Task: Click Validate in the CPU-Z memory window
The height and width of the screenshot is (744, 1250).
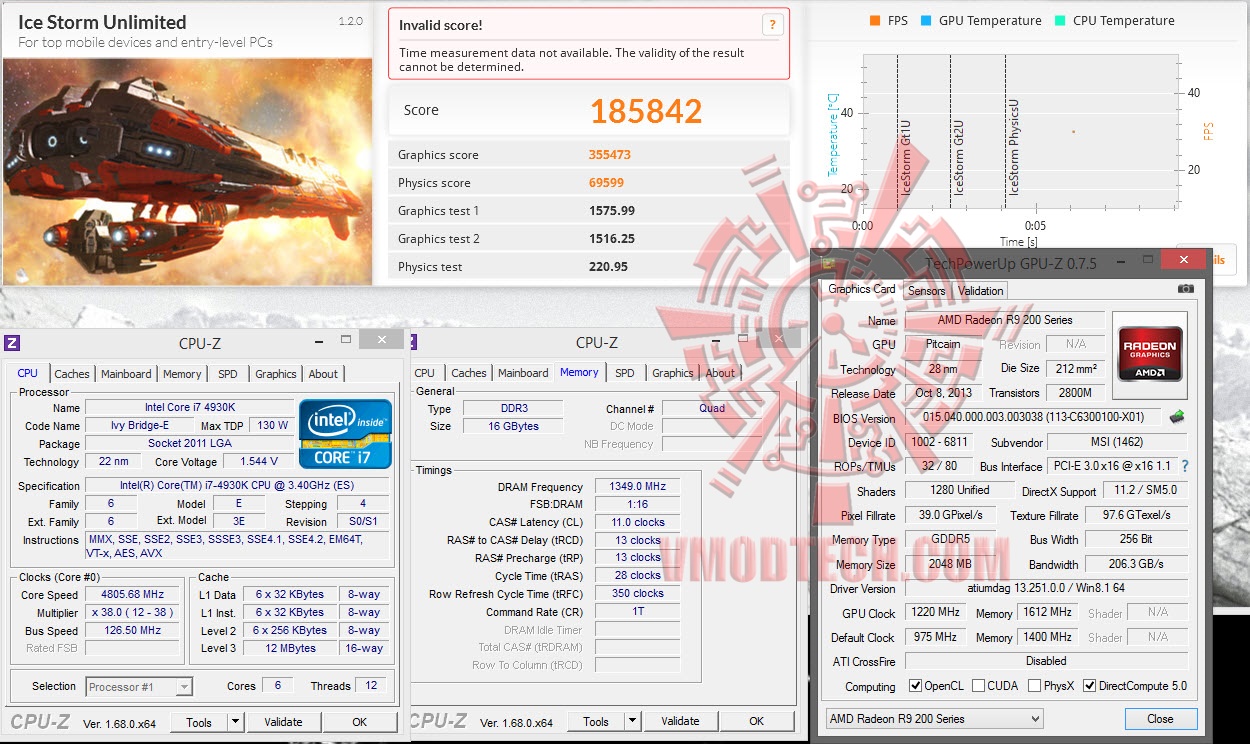Action: [x=680, y=721]
